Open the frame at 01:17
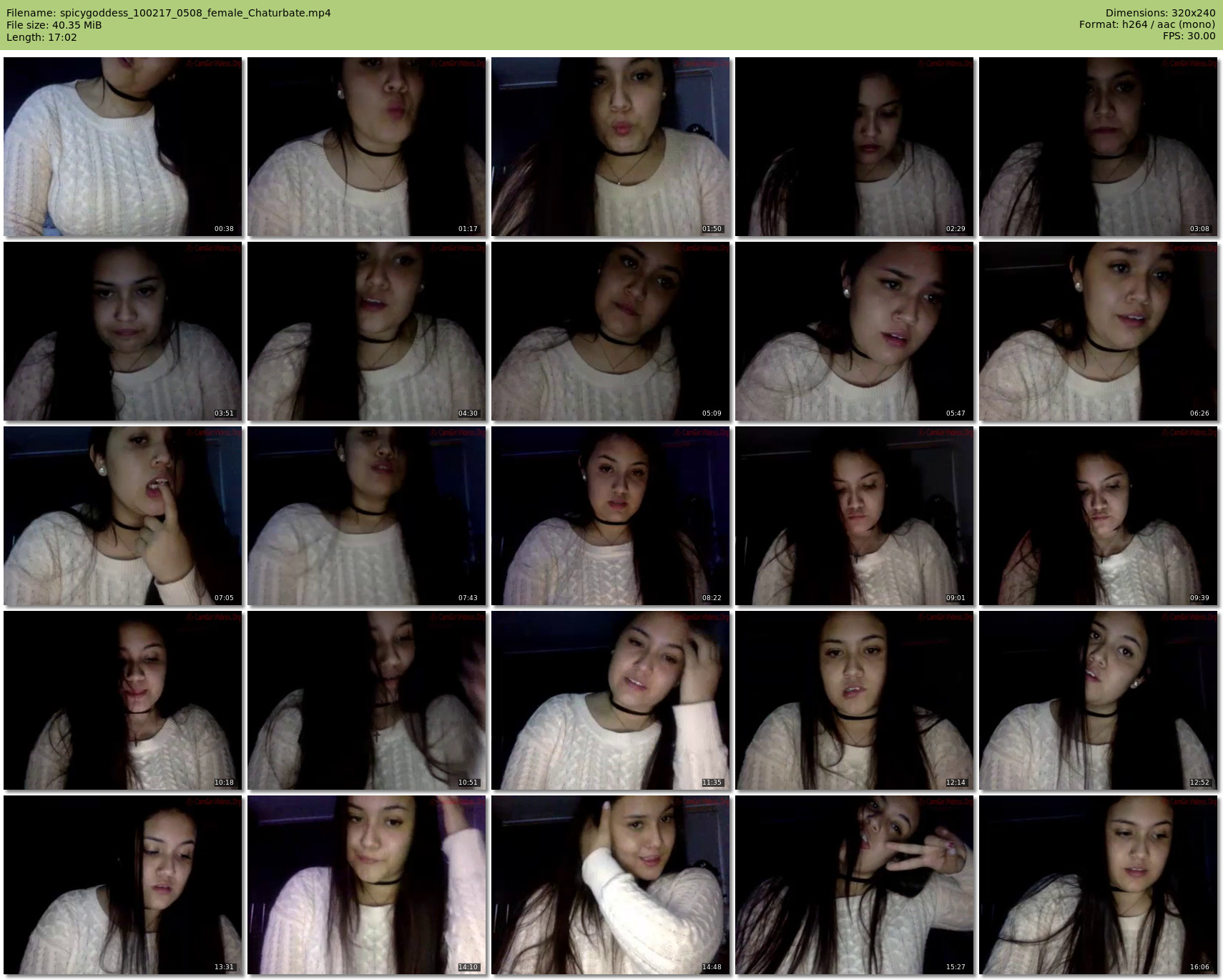The image size is (1223, 980). (x=367, y=147)
